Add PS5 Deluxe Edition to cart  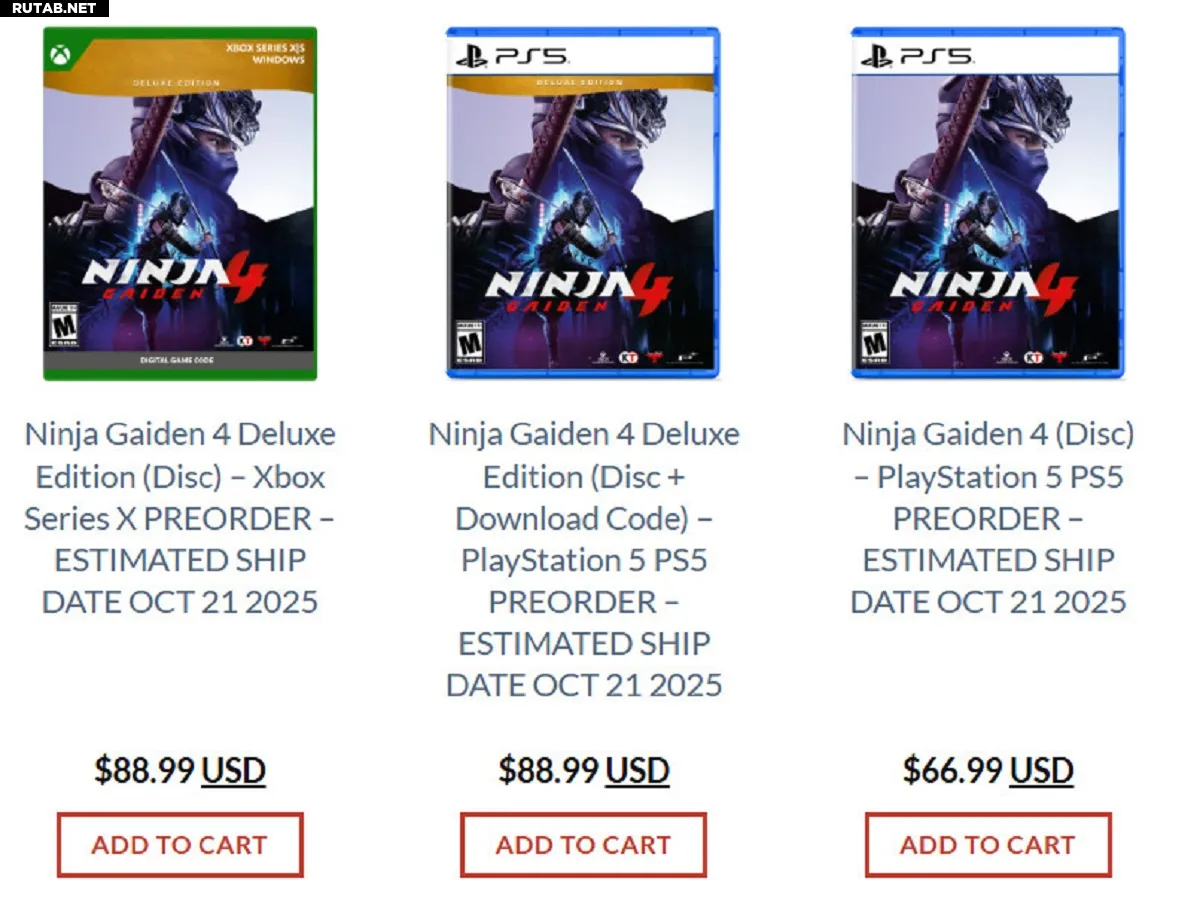[x=583, y=845]
